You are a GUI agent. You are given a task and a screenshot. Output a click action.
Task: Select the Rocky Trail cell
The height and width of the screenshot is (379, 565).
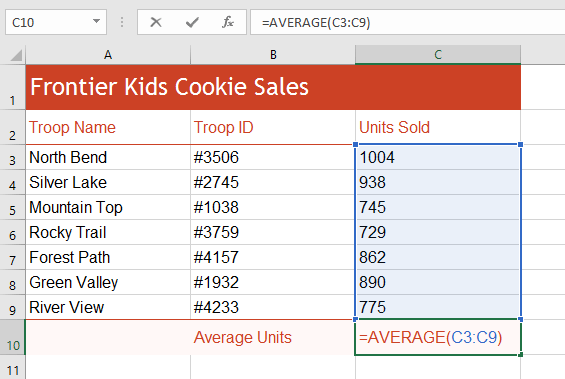[x=108, y=232]
